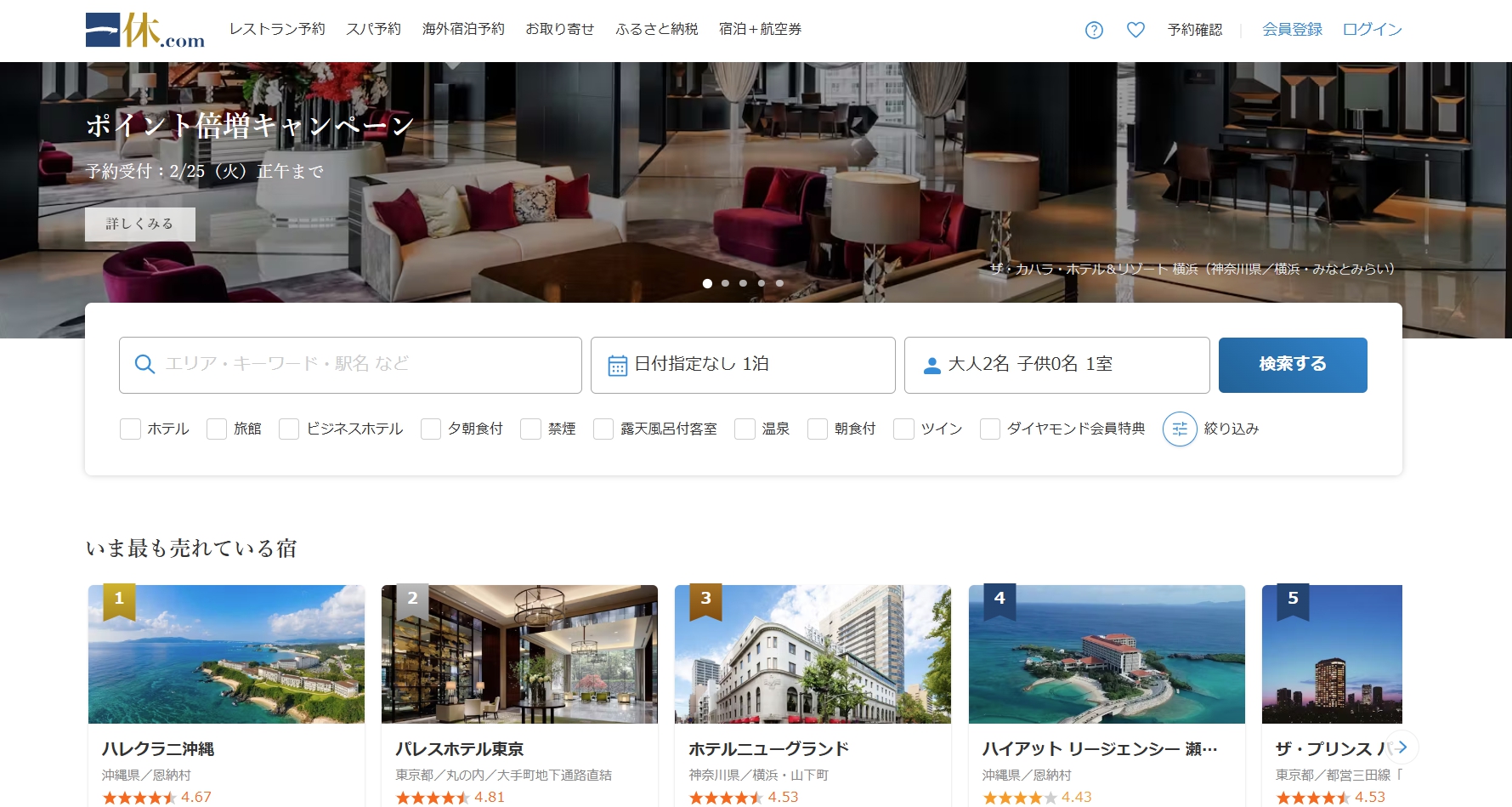This screenshot has height=807, width=1512.
Task: Click the 検索する button
Action: click(1293, 365)
